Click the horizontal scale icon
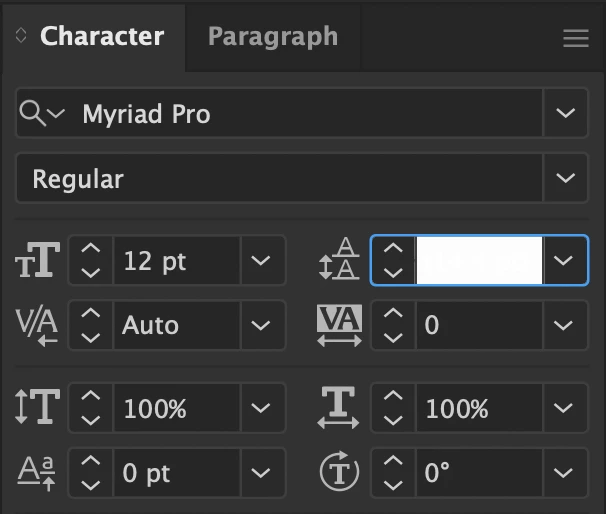Image resolution: width=606 pixels, height=514 pixels. pyautogui.click(x=341, y=409)
